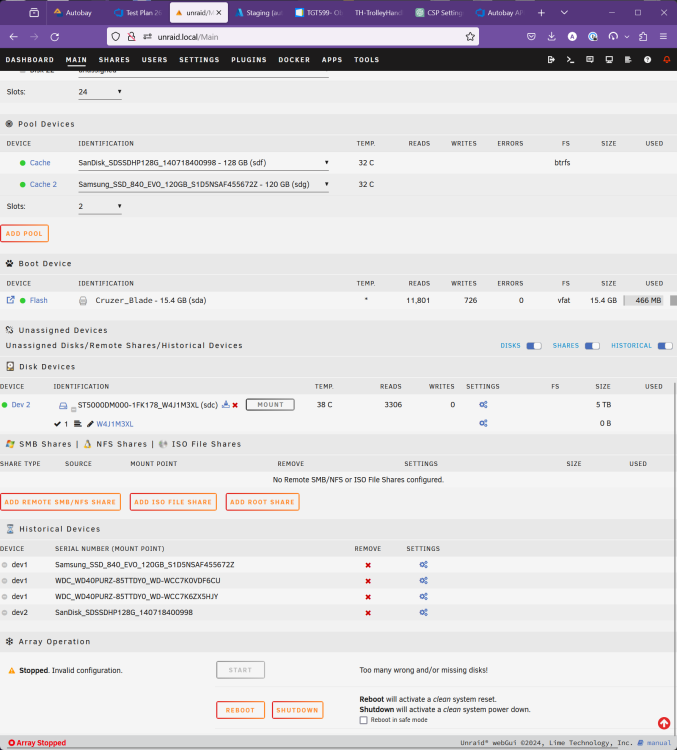
Task: Open the Cache 2 pool device link
Action: pyautogui.click(x=43, y=184)
